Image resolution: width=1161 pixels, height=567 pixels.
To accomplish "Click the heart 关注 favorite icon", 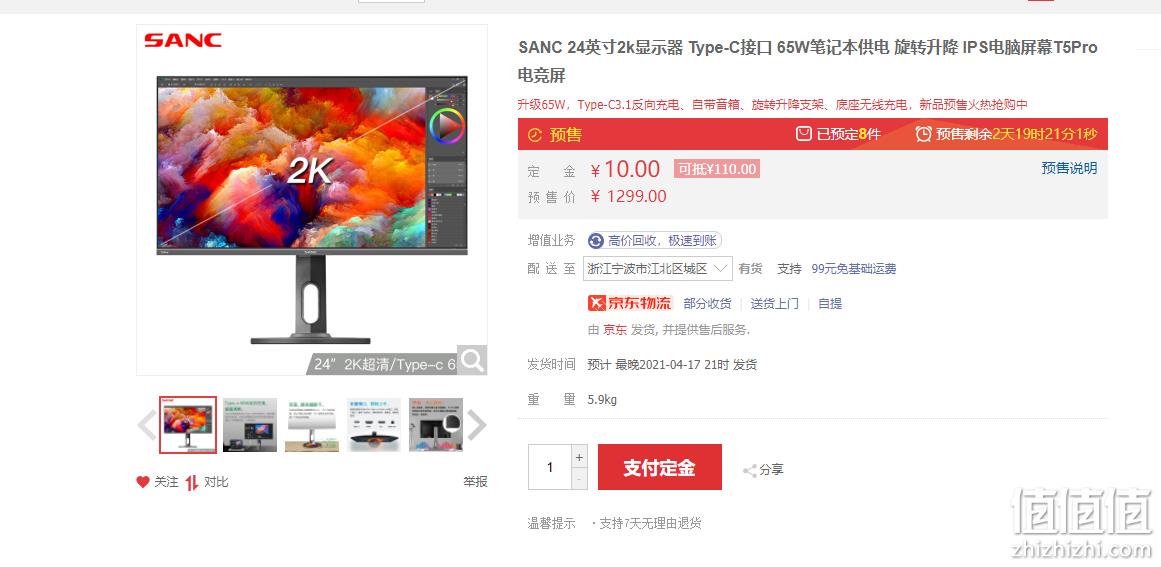I will [143, 482].
